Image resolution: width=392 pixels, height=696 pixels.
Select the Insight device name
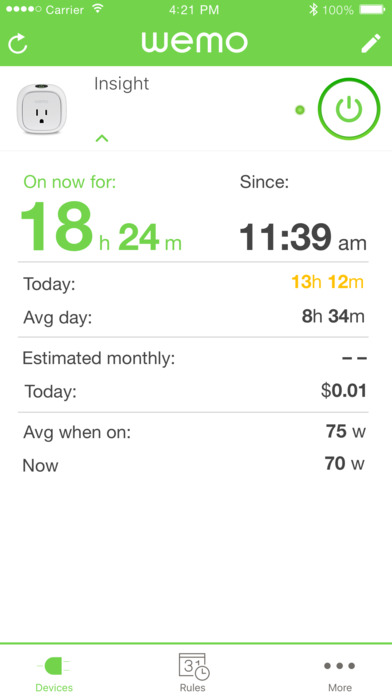(121, 84)
